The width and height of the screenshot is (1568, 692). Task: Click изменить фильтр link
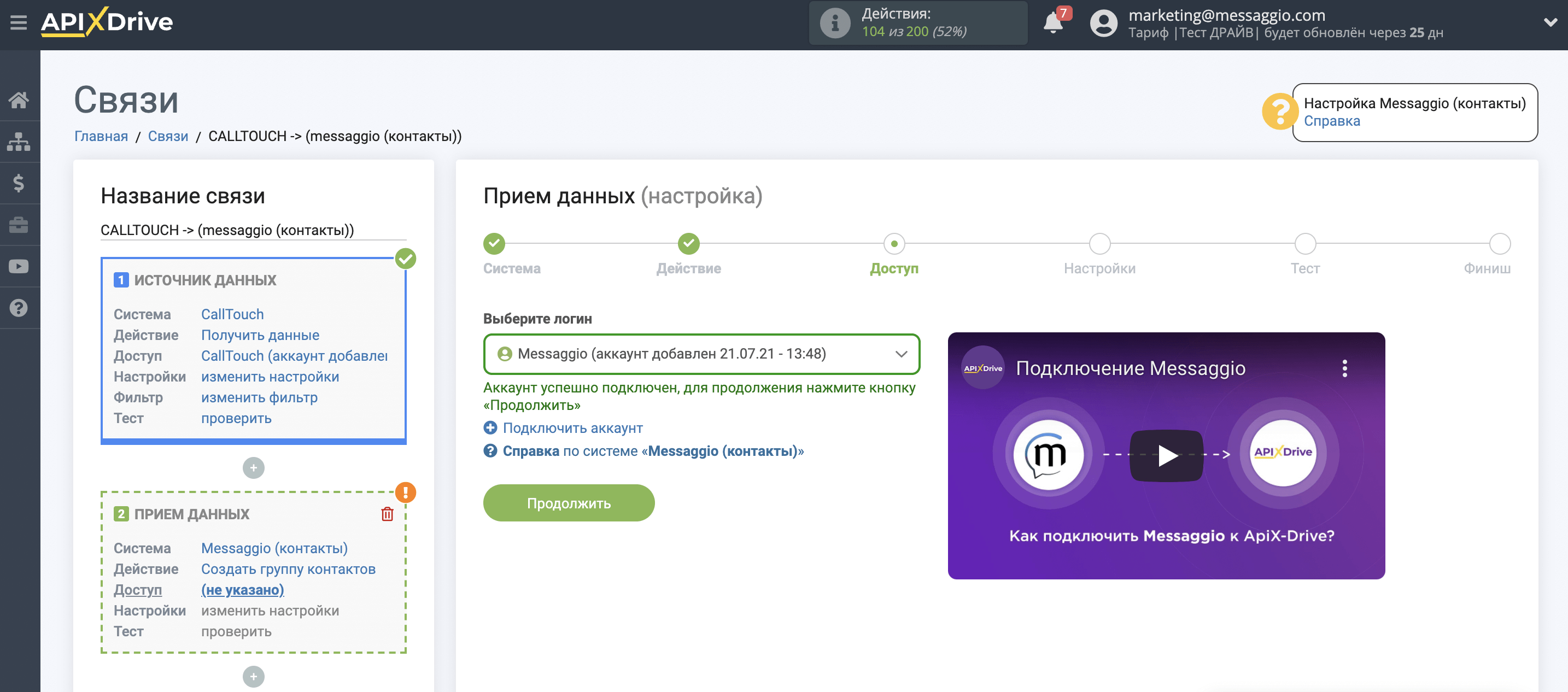point(259,397)
